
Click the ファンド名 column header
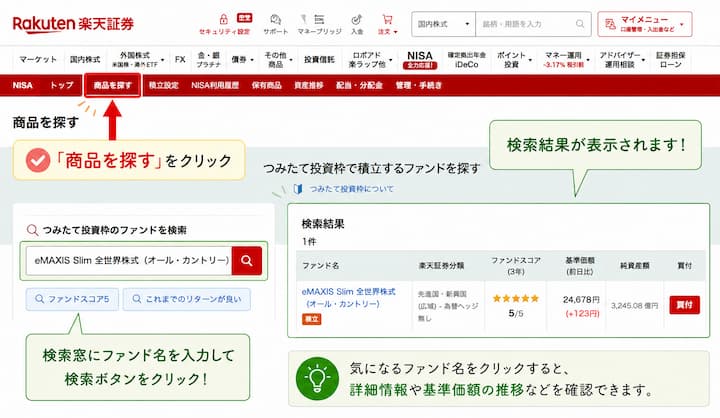[321, 265]
